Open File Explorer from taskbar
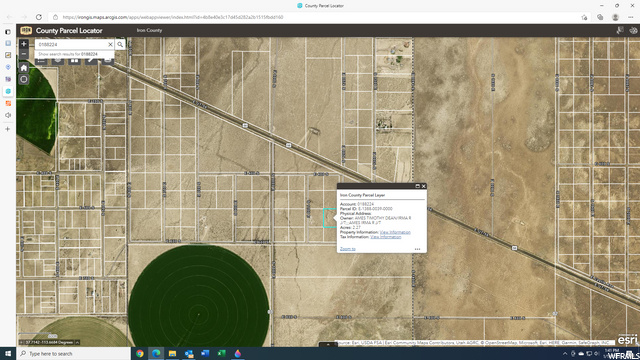 click(x=172, y=353)
